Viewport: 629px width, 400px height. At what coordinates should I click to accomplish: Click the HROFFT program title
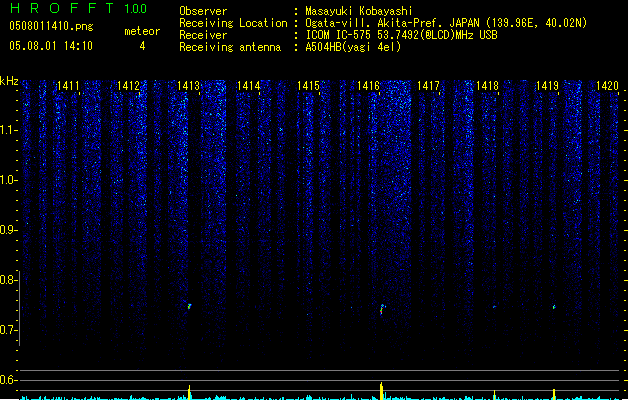point(62,8)
